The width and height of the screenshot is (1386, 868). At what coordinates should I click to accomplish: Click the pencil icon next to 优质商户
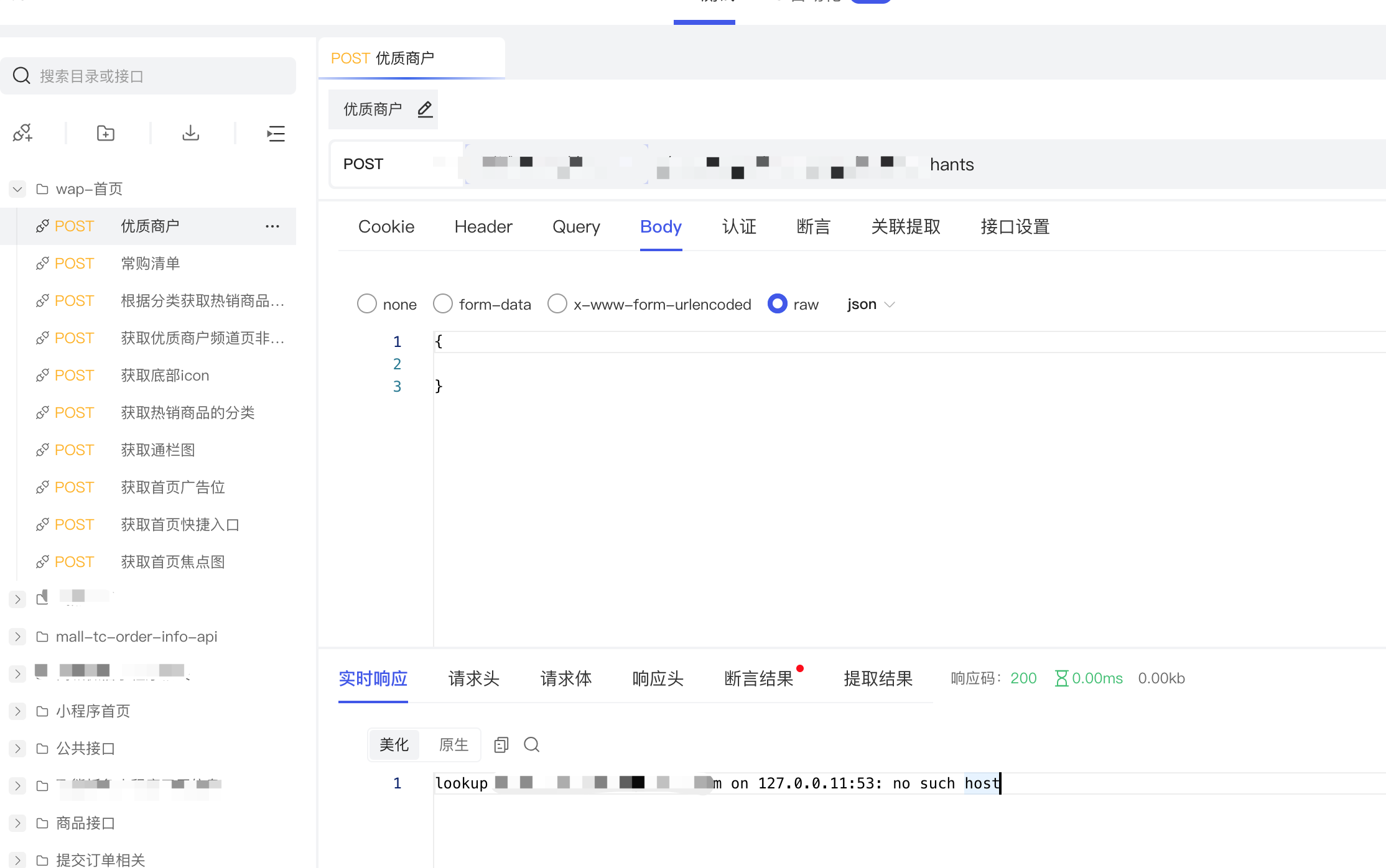(425, 109)
